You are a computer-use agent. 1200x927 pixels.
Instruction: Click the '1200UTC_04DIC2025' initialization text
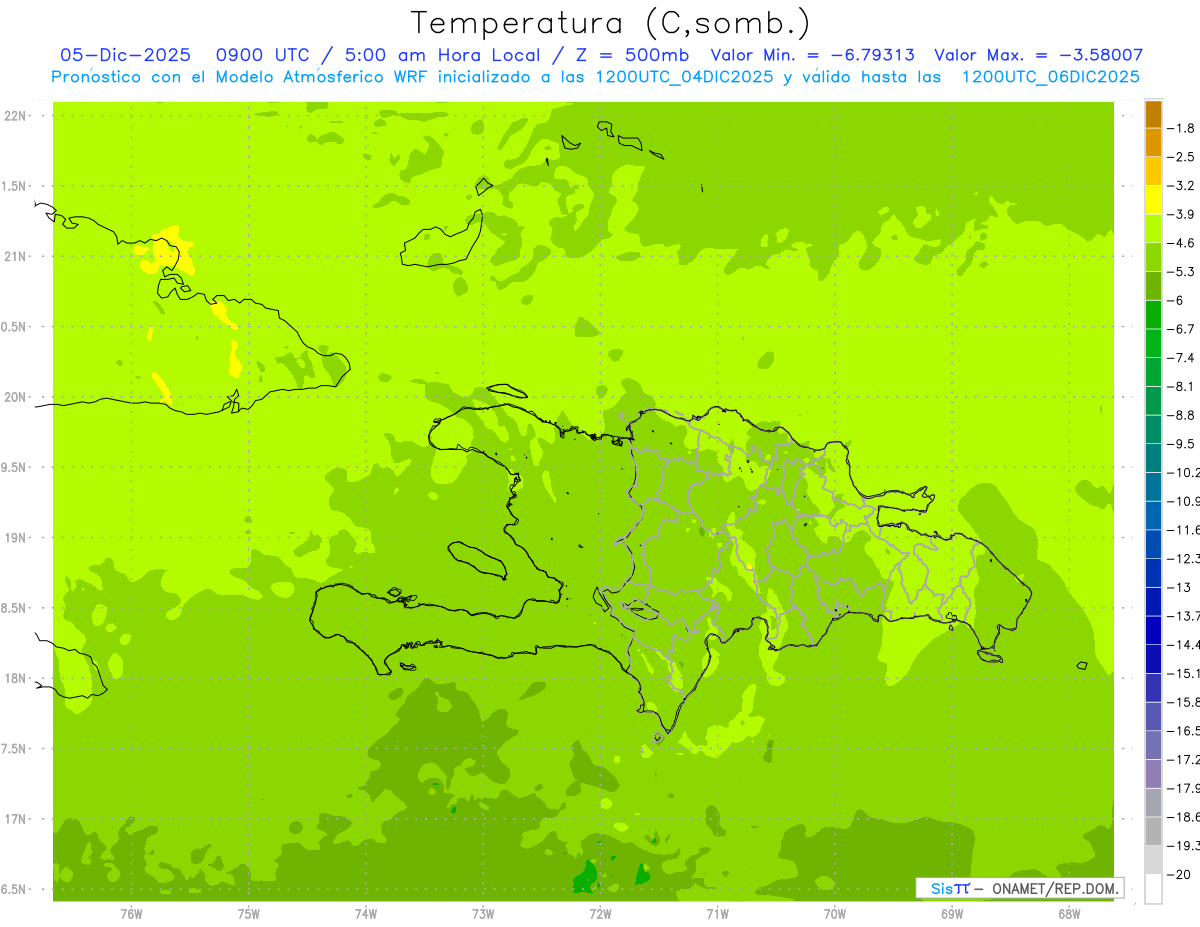(685, 76)
